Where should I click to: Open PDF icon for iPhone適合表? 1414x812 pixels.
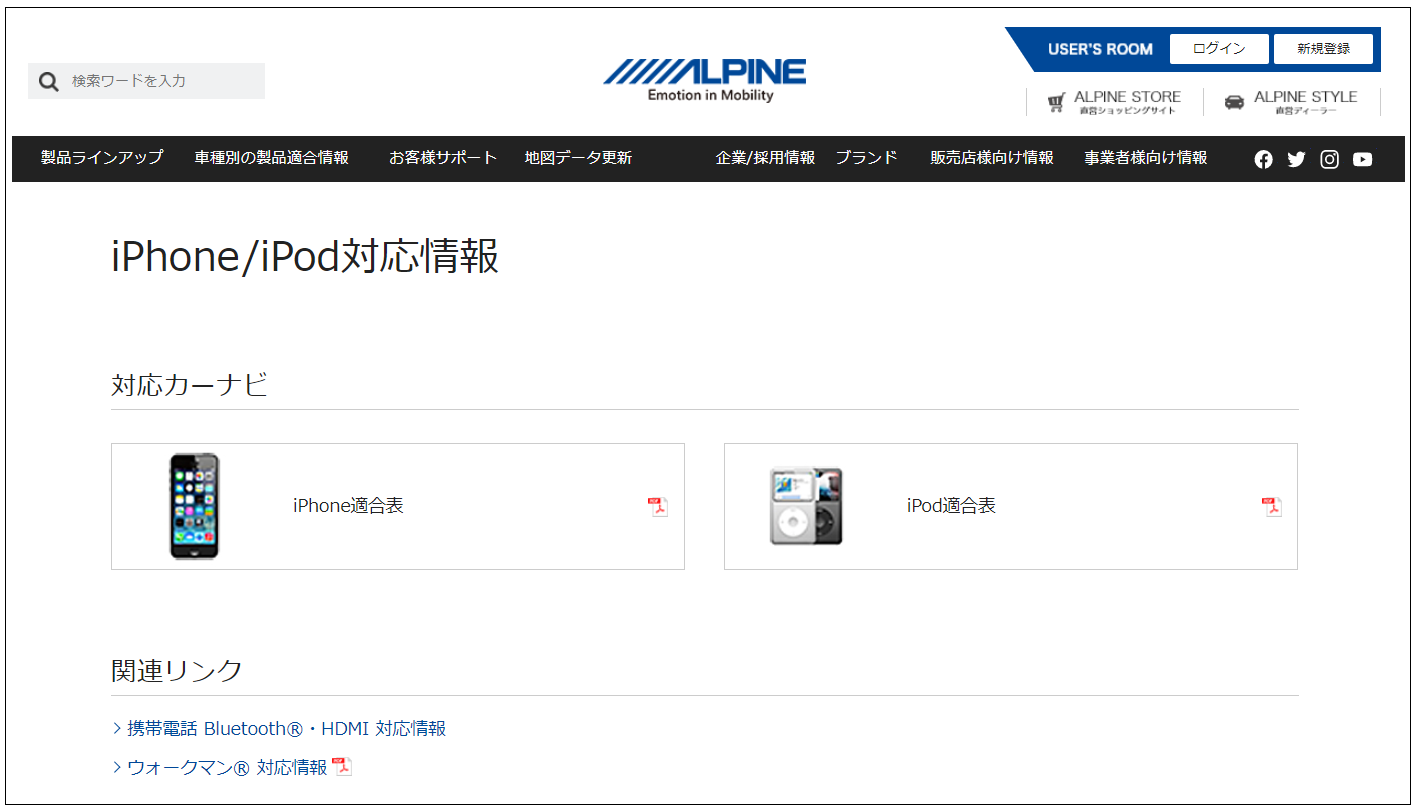pyautogui.click(x=658, y=506)
